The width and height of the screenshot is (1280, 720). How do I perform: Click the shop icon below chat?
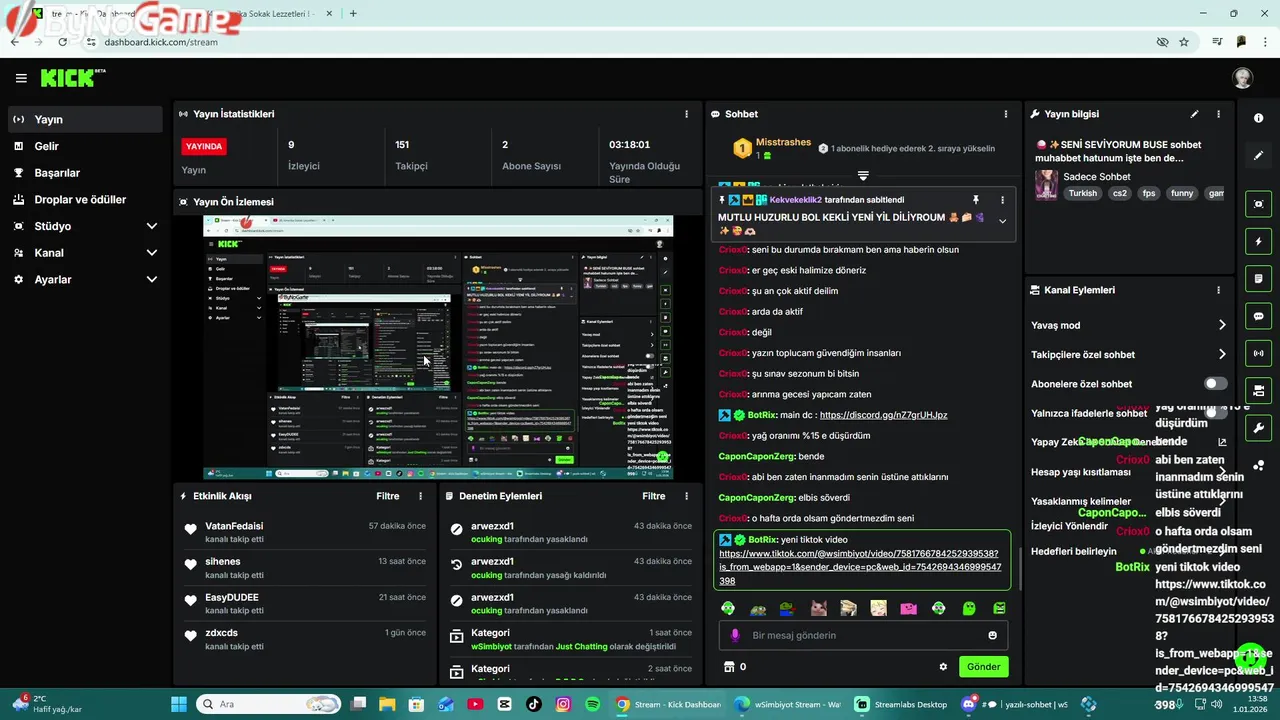[x=729, y=667]
